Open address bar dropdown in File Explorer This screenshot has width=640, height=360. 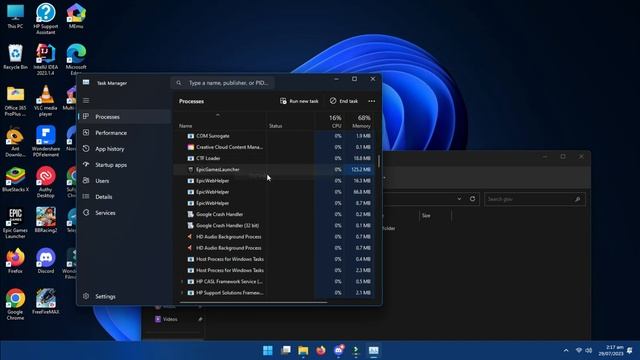click(x=459, y=199)
